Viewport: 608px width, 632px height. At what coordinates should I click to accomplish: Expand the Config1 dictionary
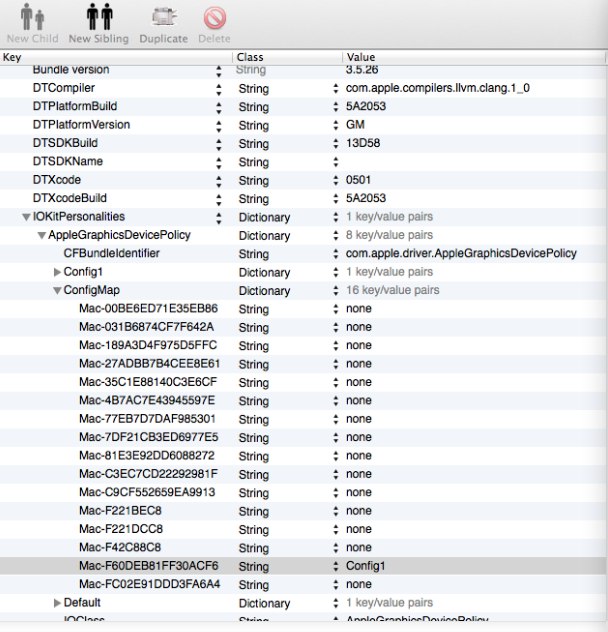pyautogui.click(x=57, y=272)
